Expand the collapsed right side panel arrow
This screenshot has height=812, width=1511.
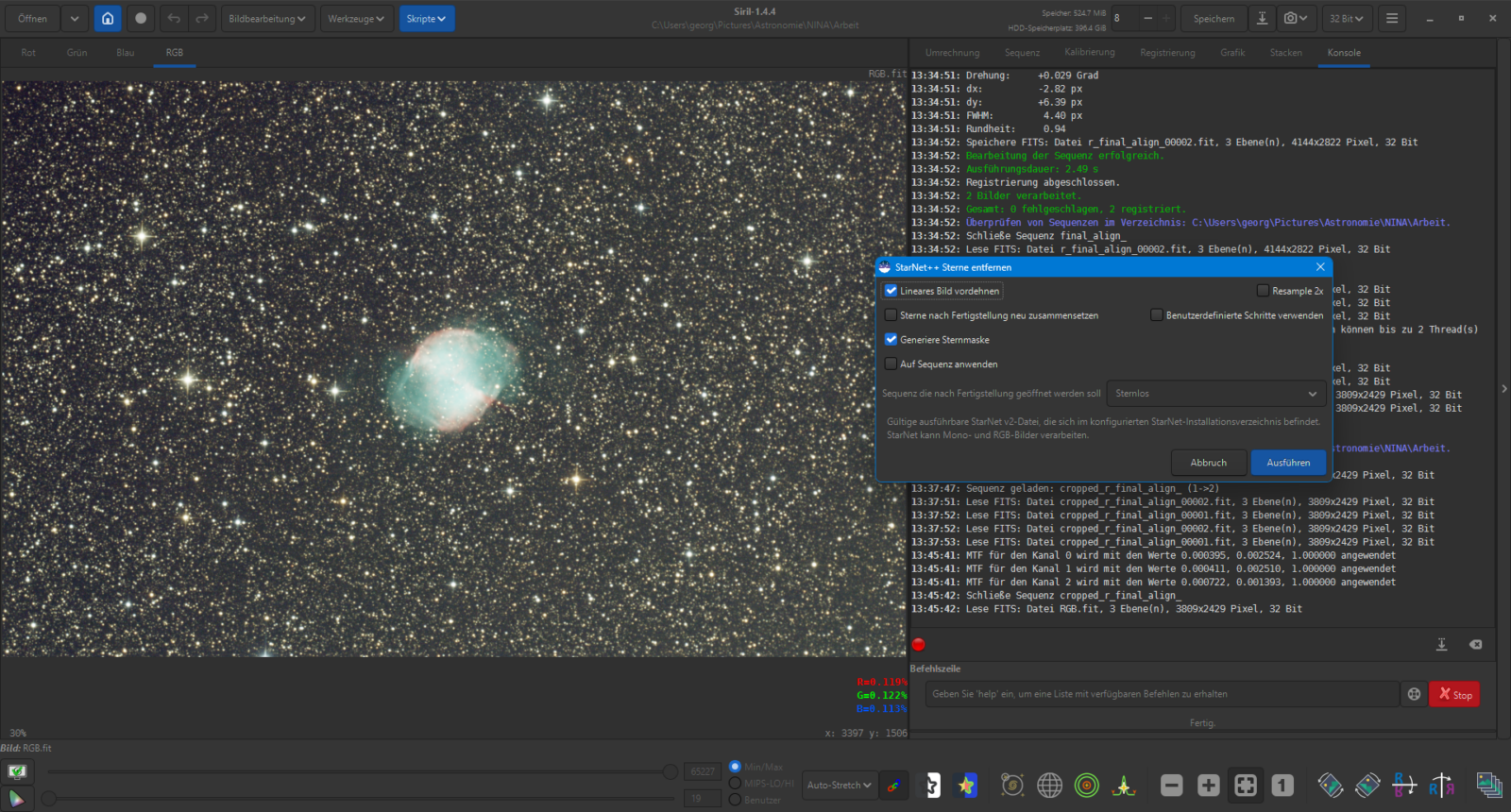tap(1503, 388)
